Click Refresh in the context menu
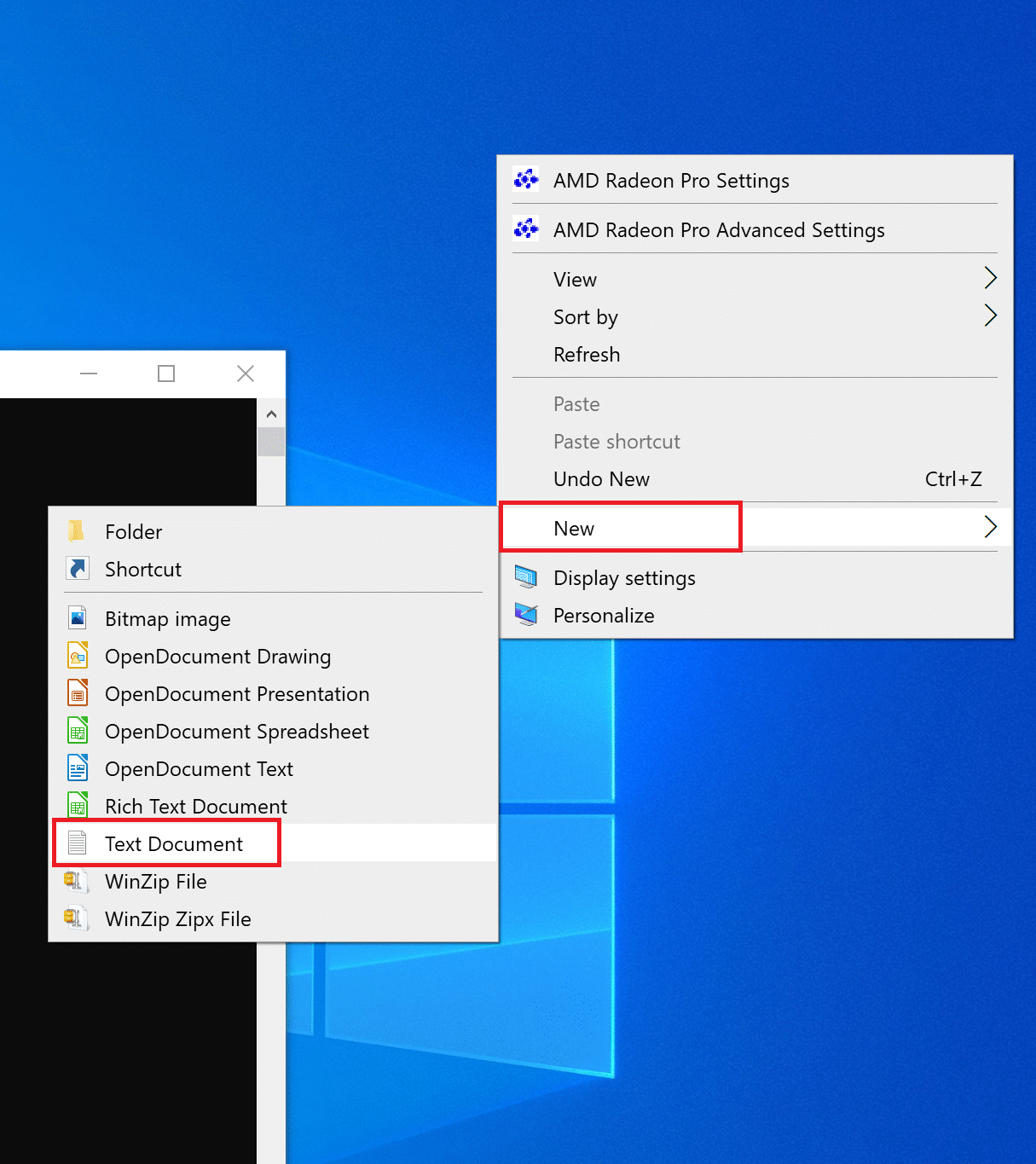 click(587, 354)
